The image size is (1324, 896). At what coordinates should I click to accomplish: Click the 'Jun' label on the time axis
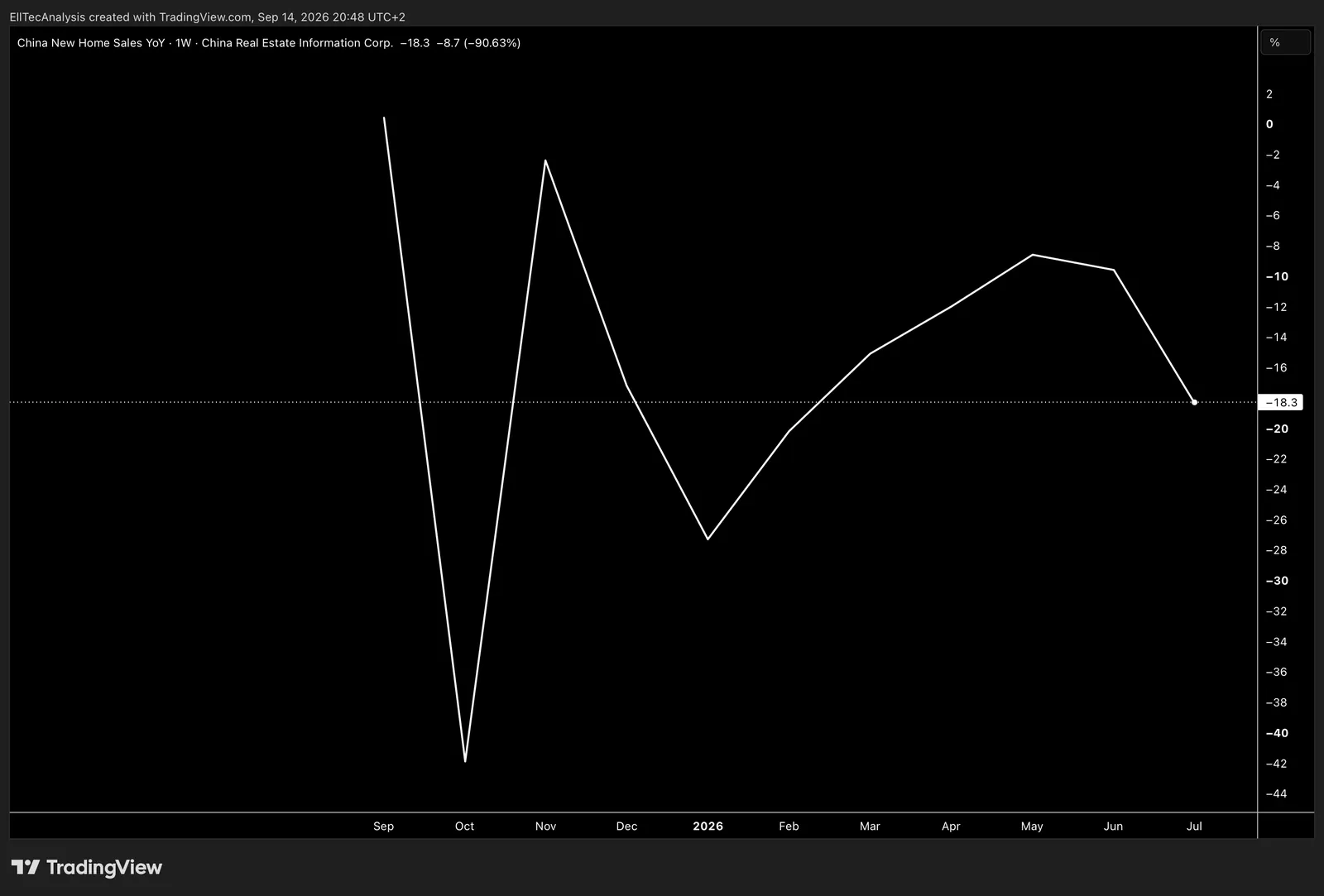coord(1113,826)
